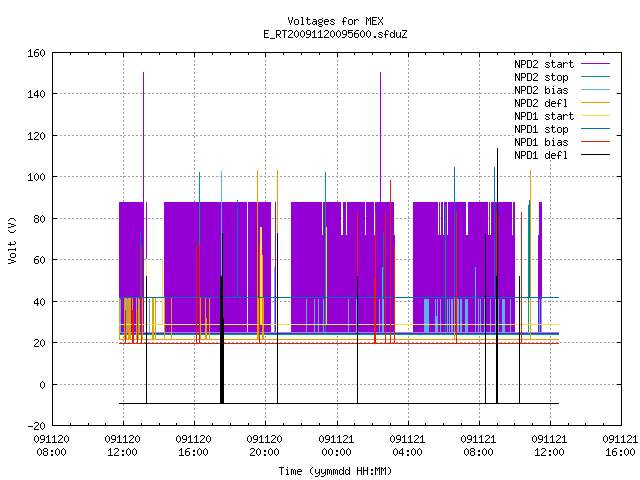Click the y-axis tick value 0
This screenshot has height=480, width=640.
click(42, 385)
